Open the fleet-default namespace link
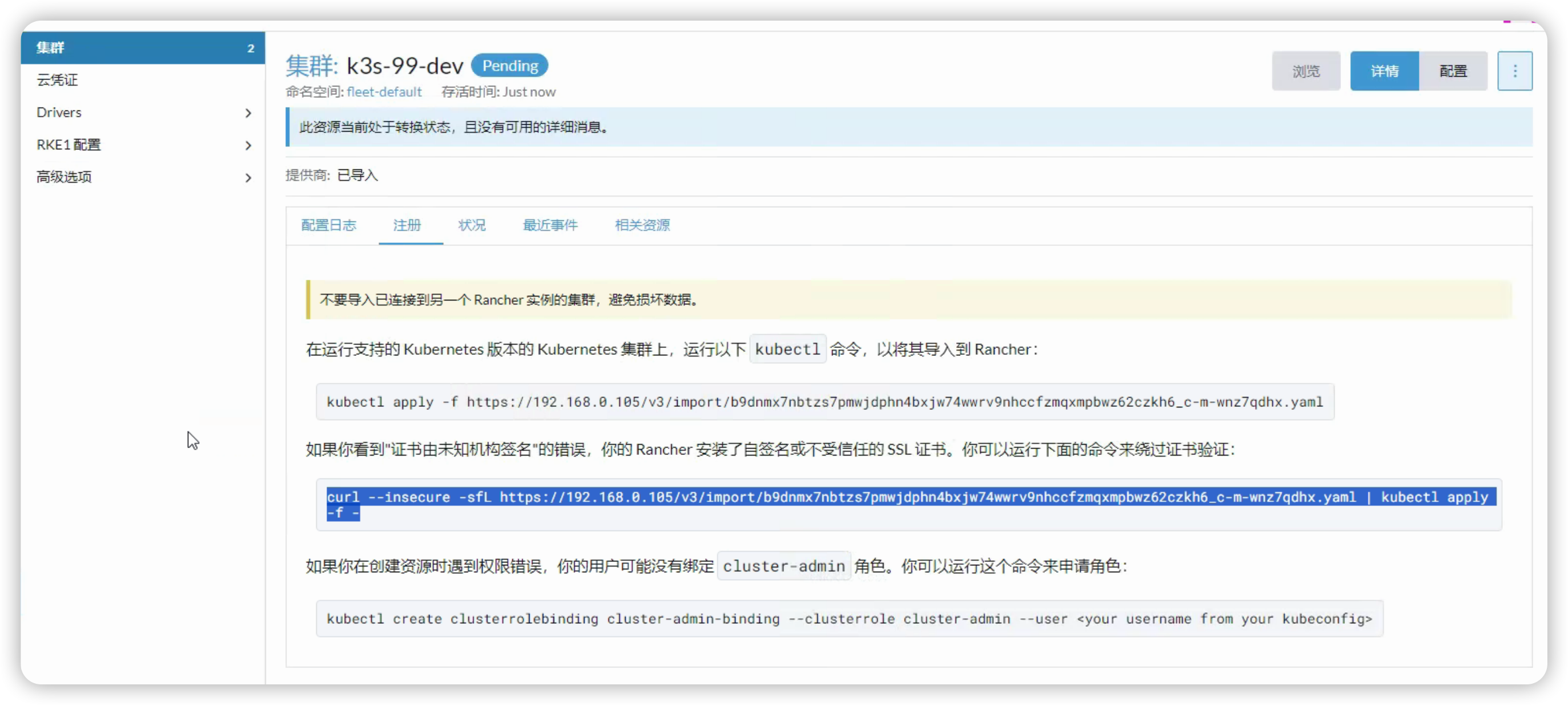 click(384, 92)
